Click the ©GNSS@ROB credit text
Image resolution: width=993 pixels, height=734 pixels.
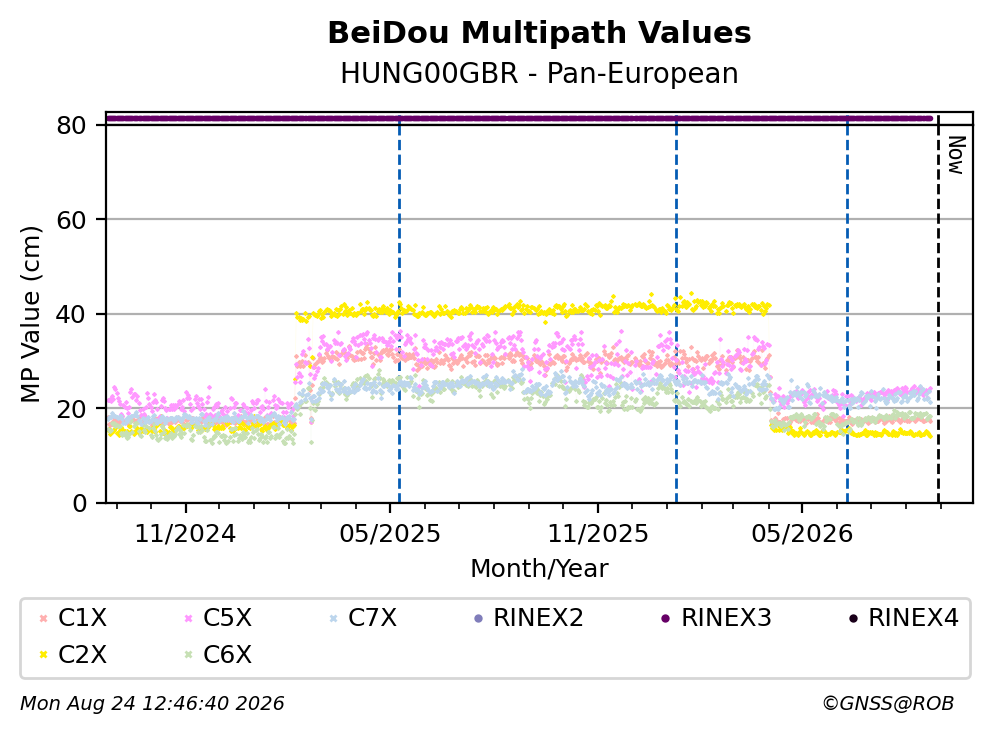[888, 704]
